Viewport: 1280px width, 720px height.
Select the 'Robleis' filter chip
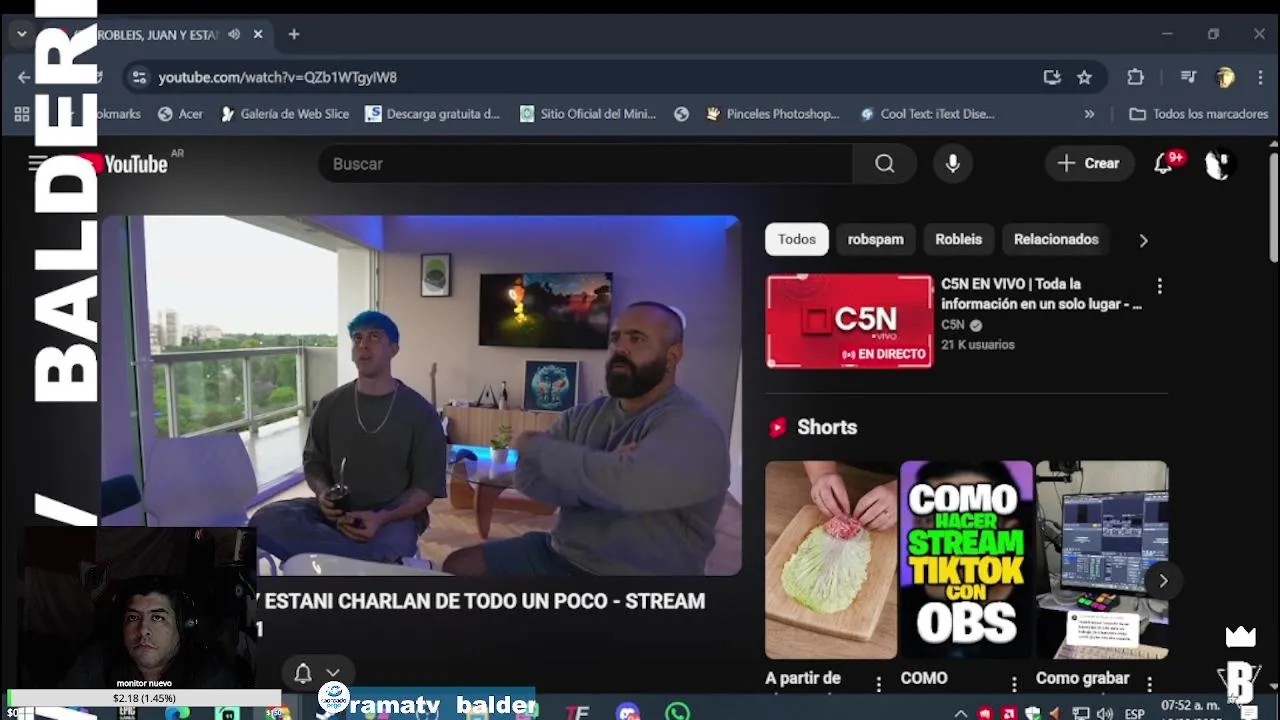click(x=959, y=239)
